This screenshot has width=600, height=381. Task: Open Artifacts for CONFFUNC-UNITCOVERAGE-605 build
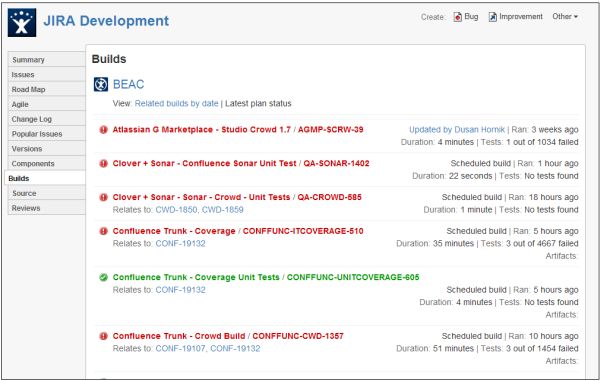561,314
